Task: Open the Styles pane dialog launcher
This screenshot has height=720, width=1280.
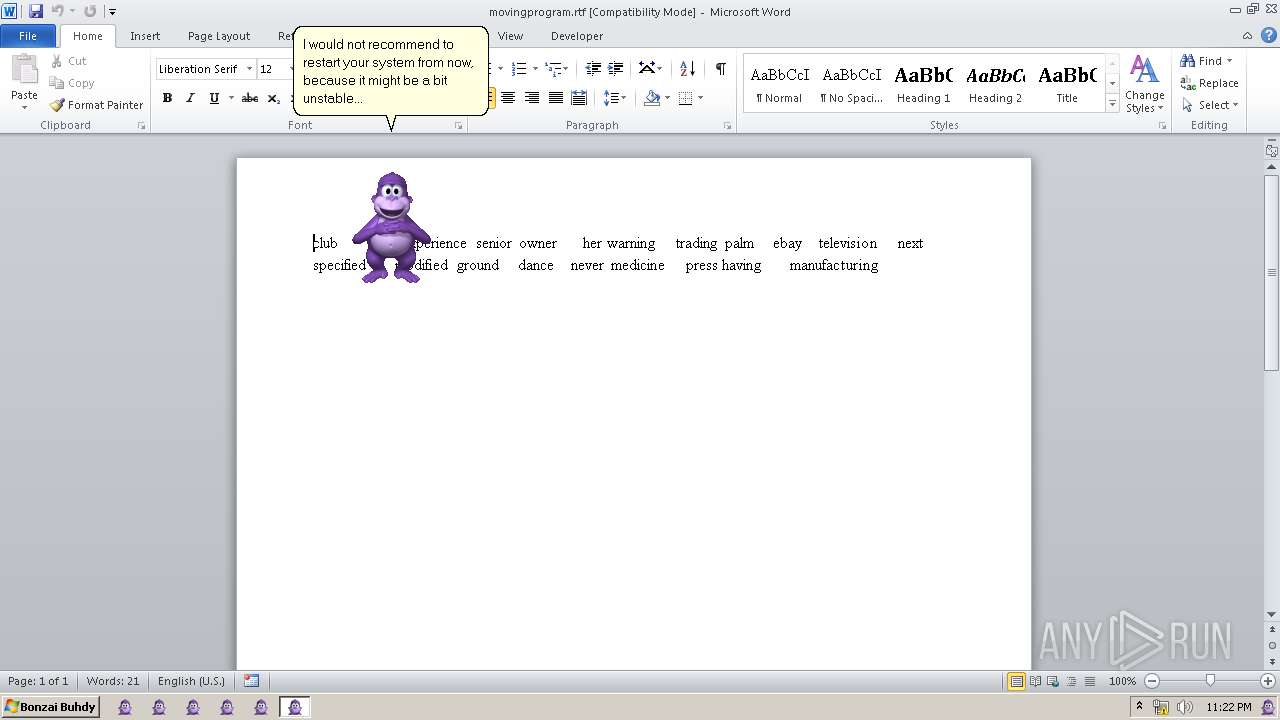Action: point(1163,126)
